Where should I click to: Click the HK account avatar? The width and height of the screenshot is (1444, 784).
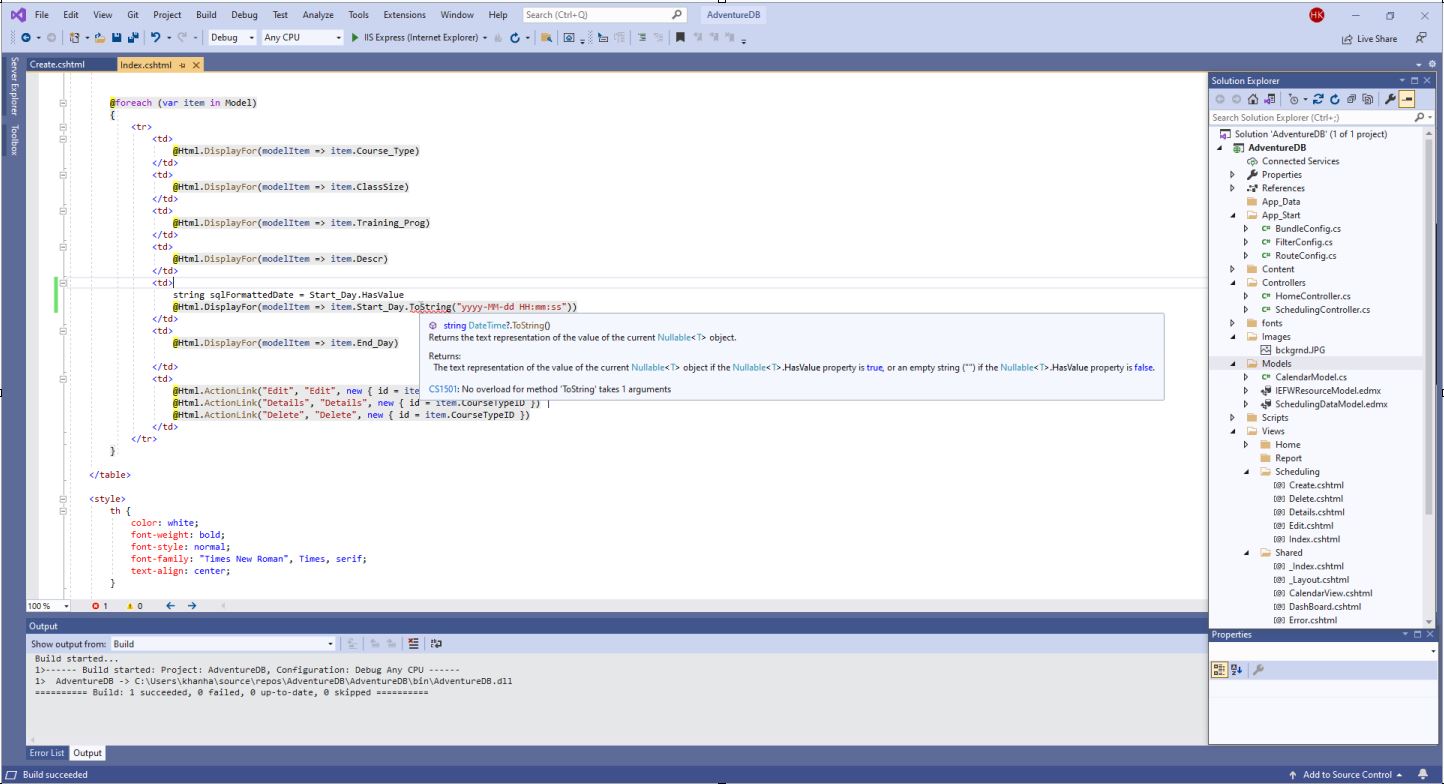[1316, 15]
